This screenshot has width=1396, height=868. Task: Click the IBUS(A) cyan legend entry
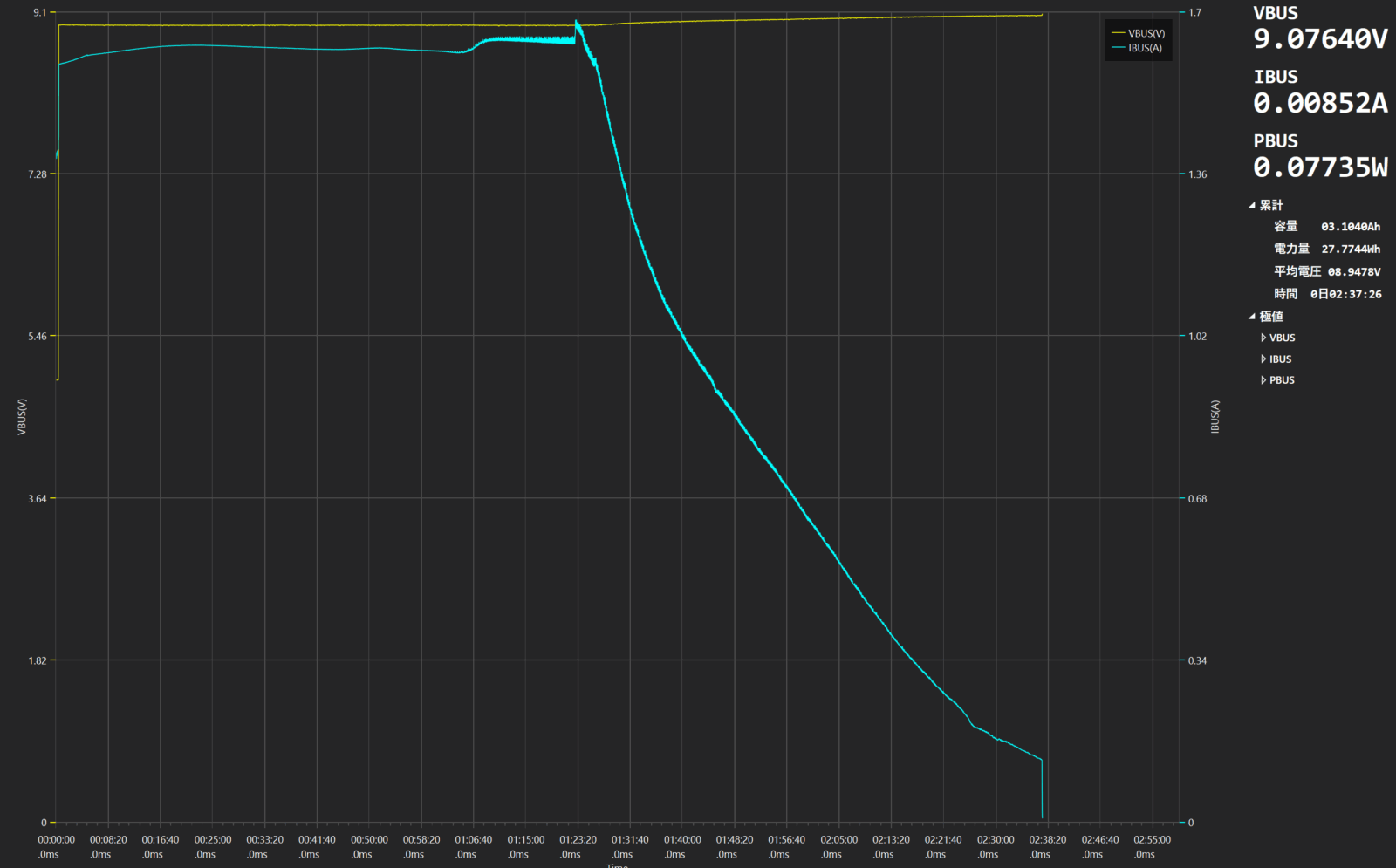(x=1139, y=48)
